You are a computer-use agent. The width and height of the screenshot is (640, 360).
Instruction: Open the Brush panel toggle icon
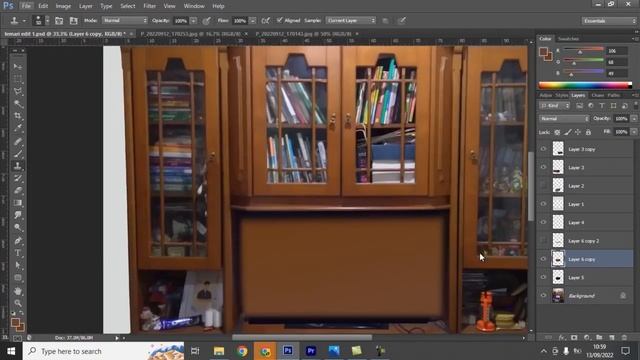(x=59, y=20)
